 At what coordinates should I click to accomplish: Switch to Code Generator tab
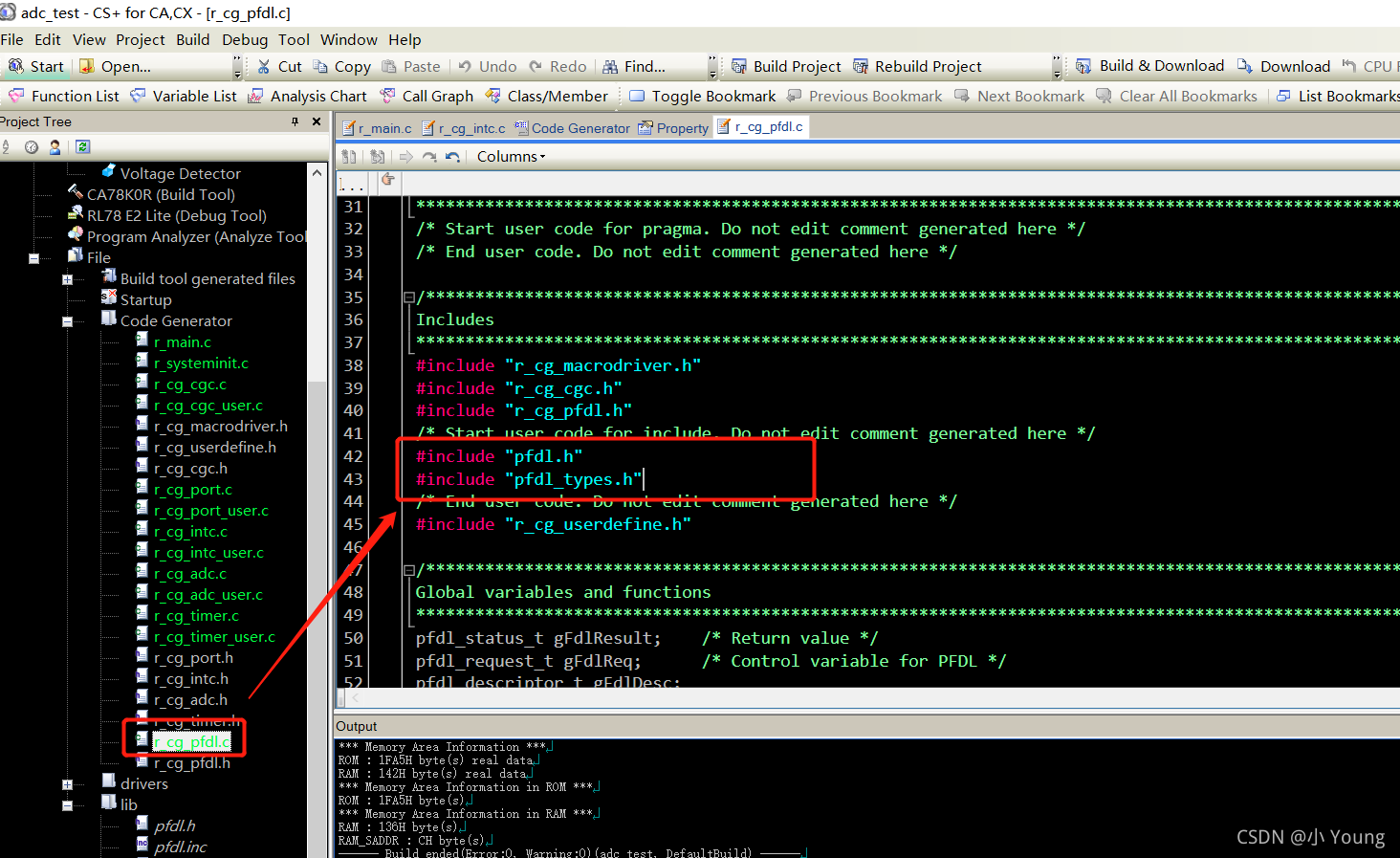point(573,128)
